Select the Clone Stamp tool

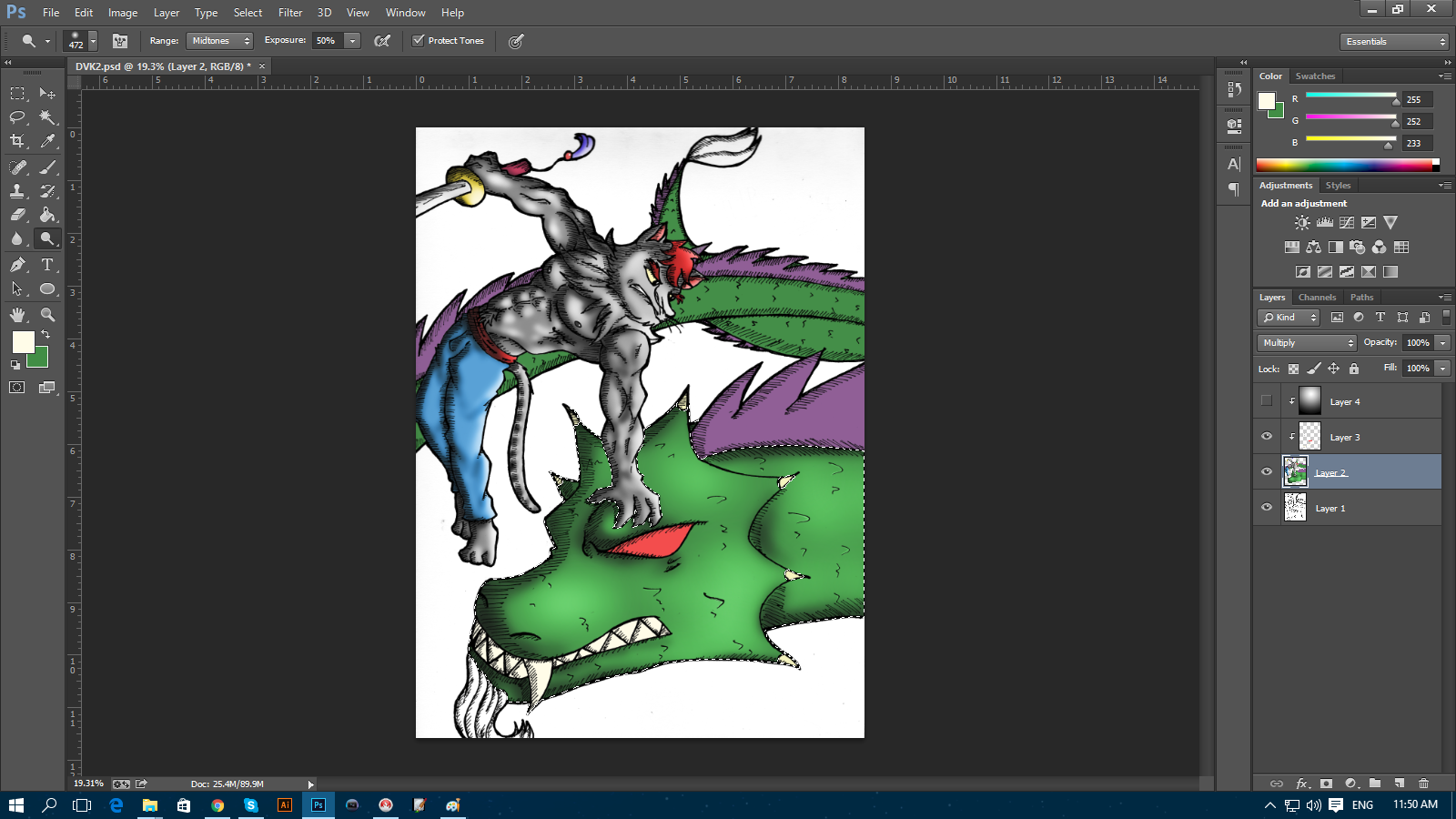(17, 191)
